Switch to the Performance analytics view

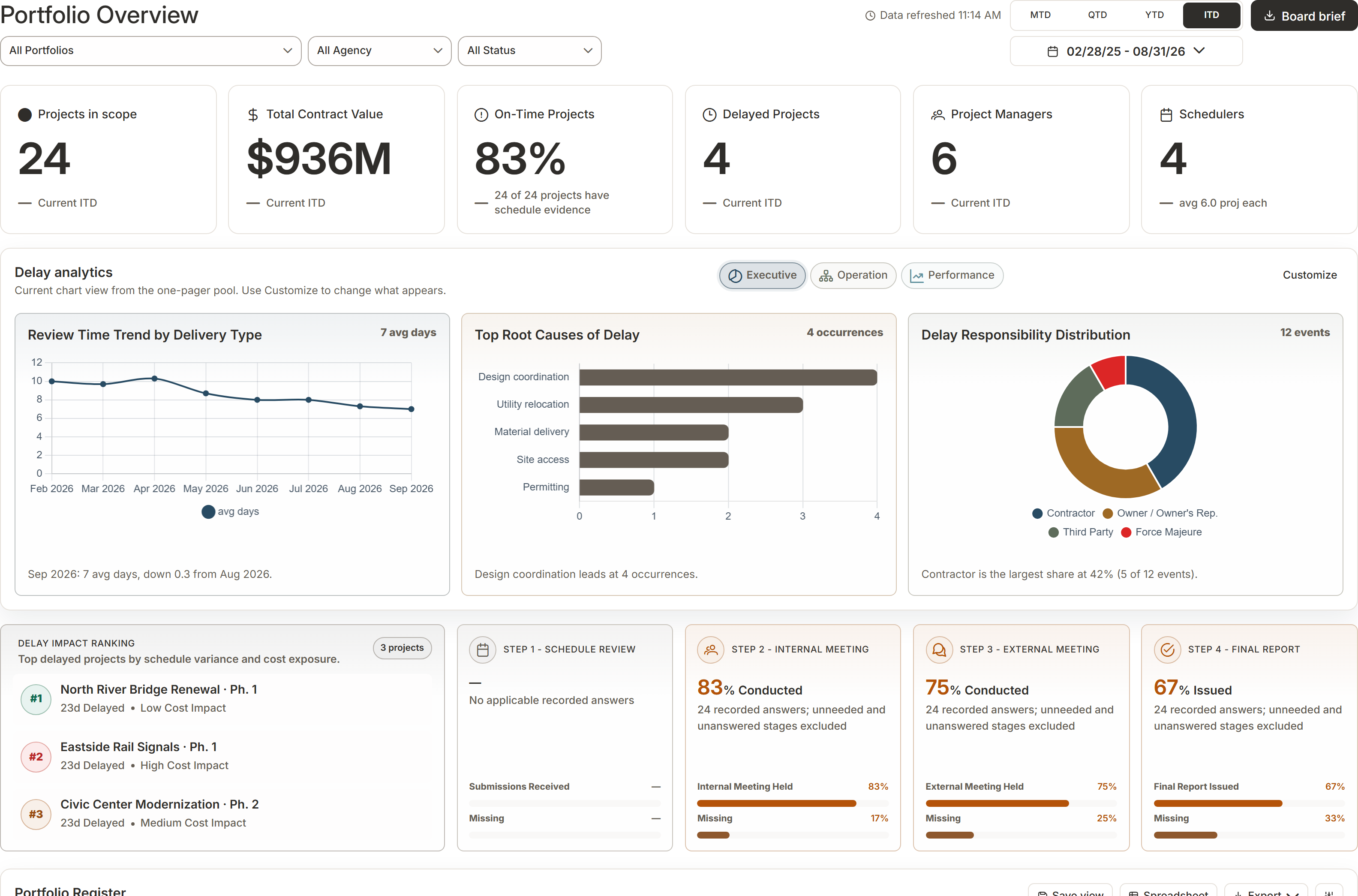click(952, 275)
